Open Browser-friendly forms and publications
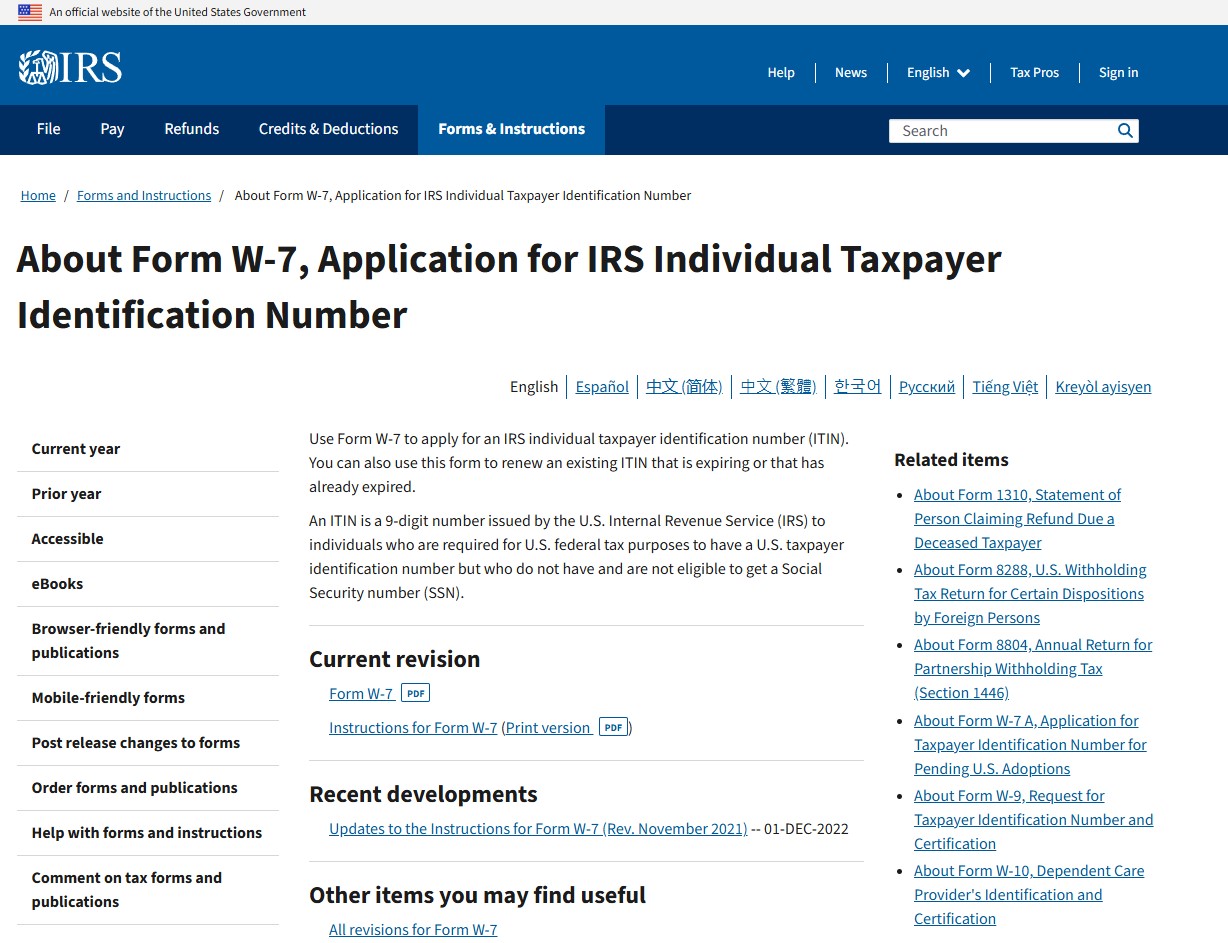Image resolution: width=1228 pixels, height=943 pixels. pos(148,641)
